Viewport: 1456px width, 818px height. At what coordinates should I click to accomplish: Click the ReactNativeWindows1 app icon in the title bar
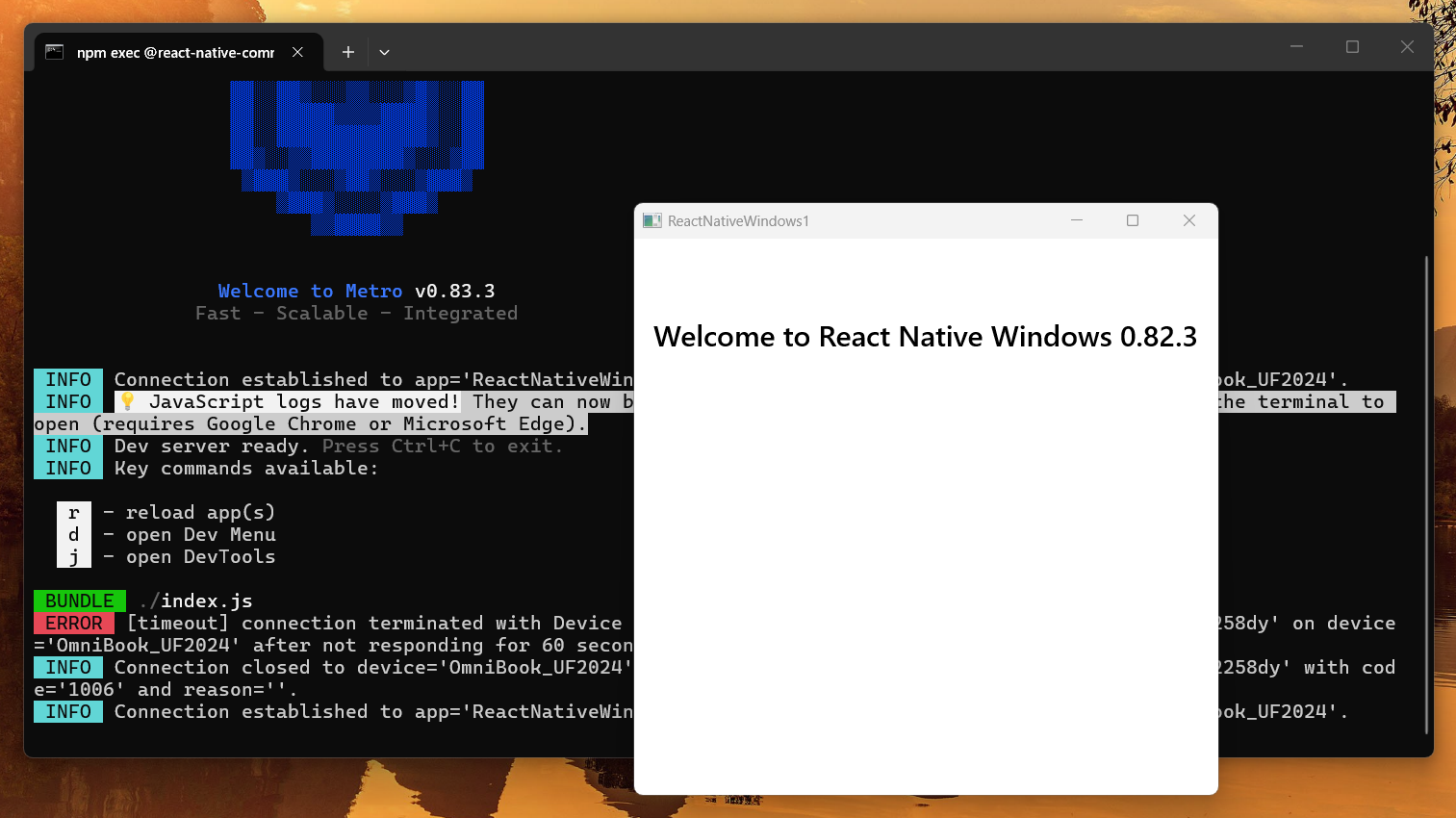[x=652, y=220]
